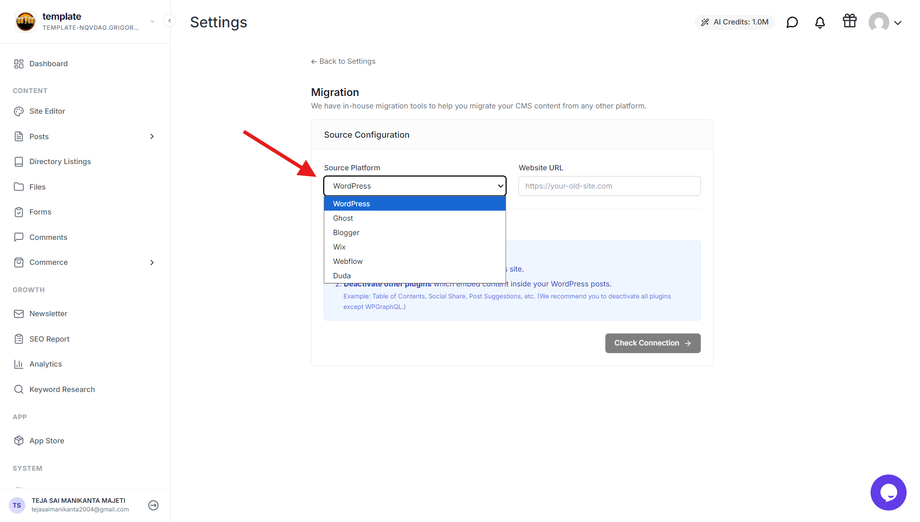Open the Dashboard icon in sidebar
Viewport: 920px width, 522px height.
pyautogui.click(x=19, y=63)
